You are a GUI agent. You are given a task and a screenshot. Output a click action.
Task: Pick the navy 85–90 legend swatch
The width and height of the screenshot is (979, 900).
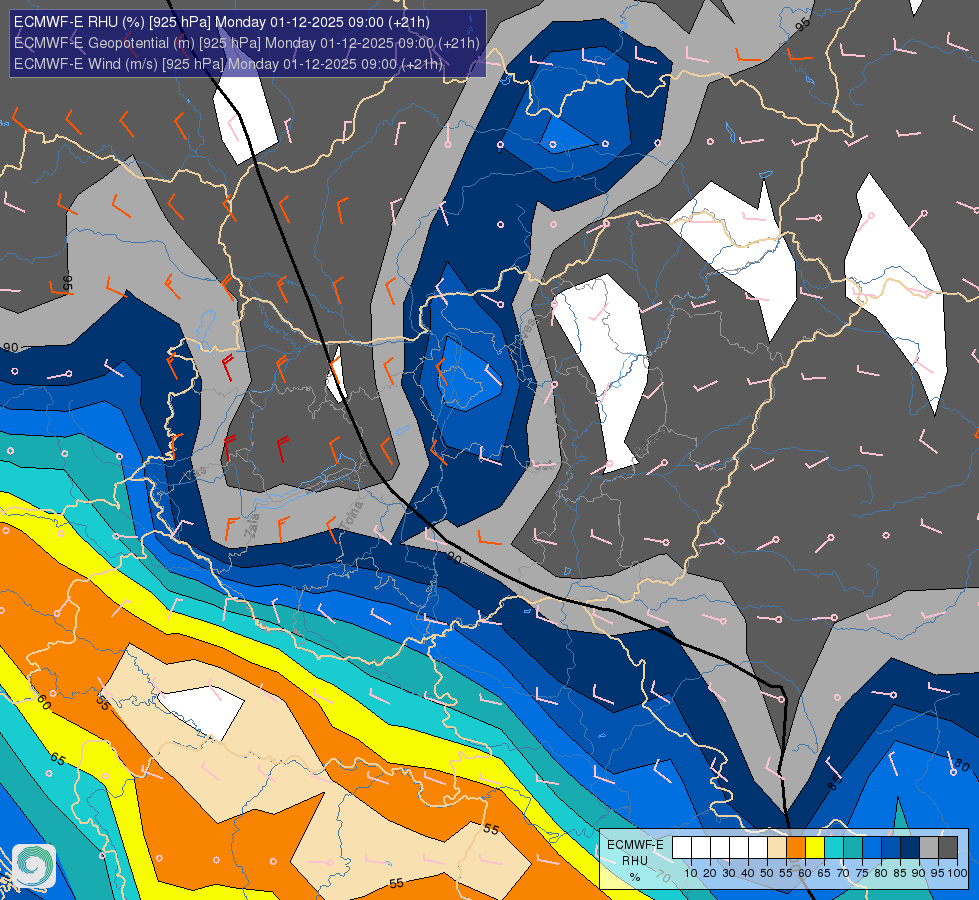(x=910, y=848)
